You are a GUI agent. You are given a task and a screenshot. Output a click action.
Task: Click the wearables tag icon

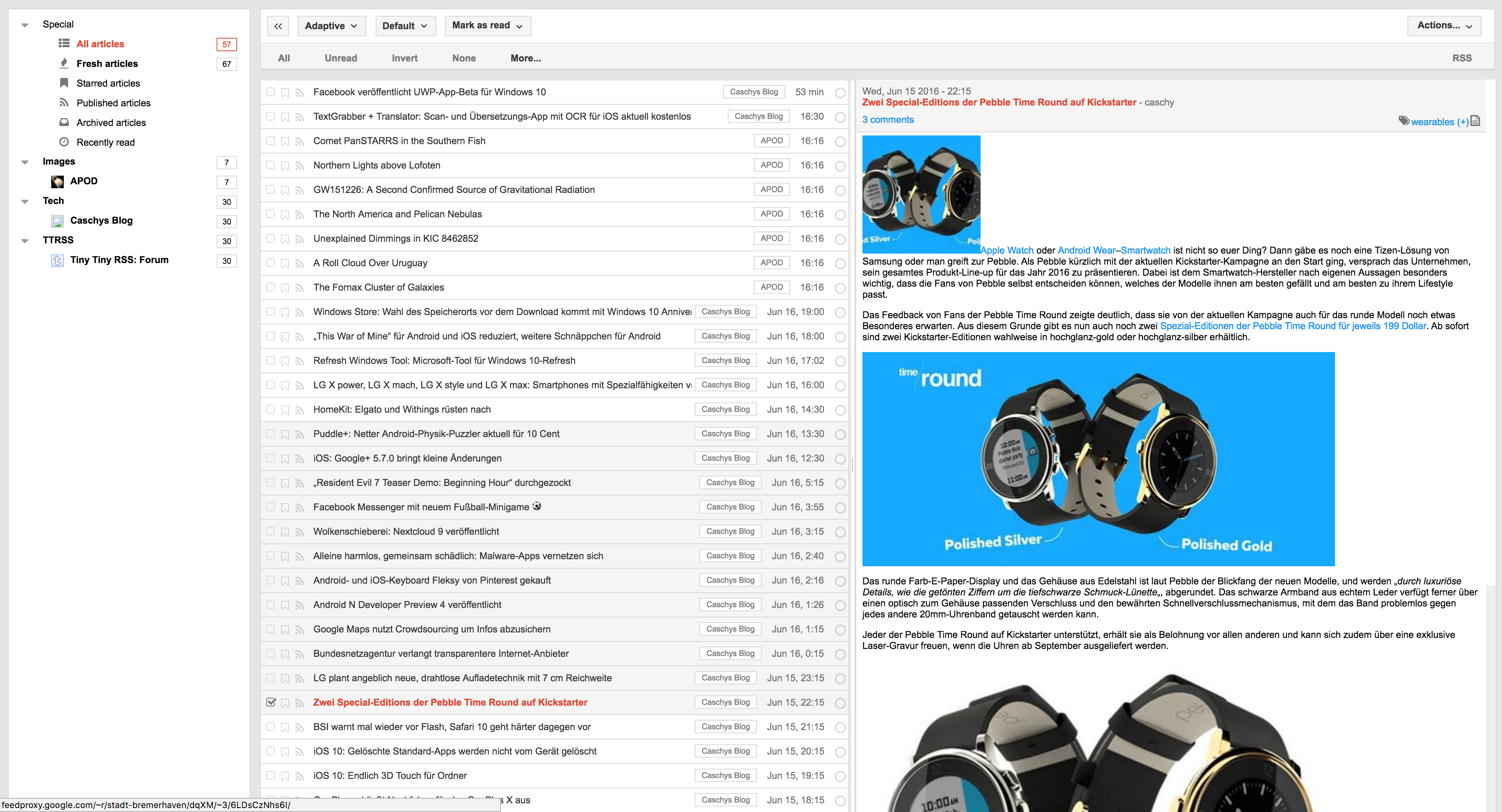(1404, 121)
